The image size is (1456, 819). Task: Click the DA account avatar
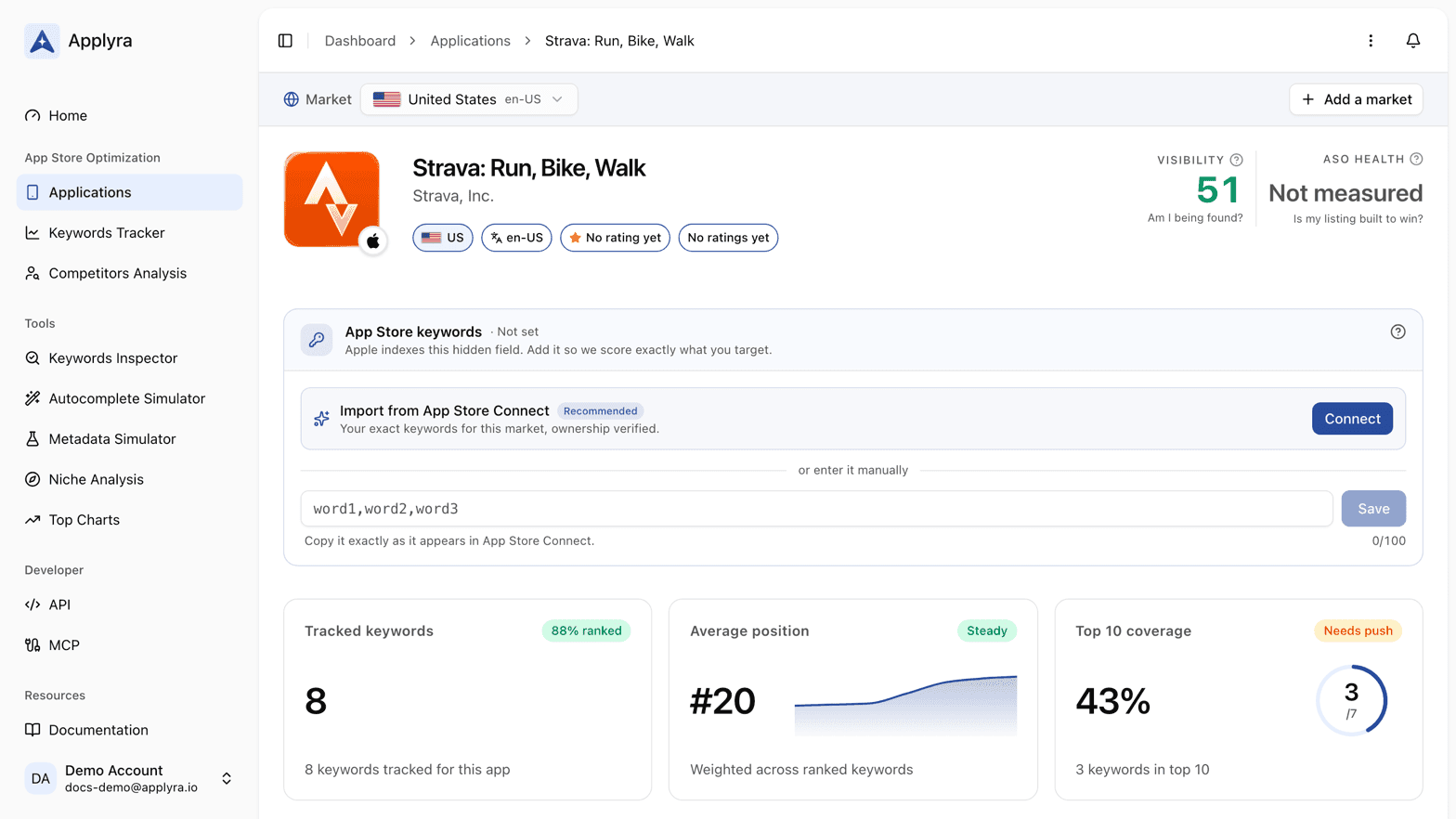pos(41,779)
